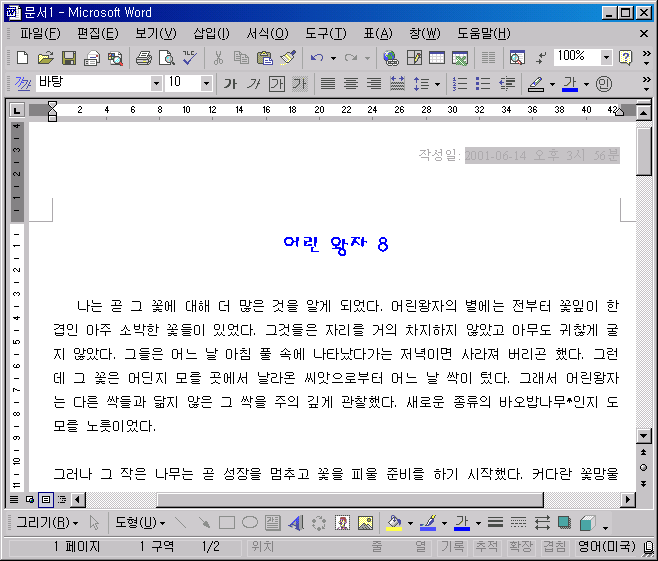Screen dimensions: 658x561
Task: Open the 서식(O) Format menu
Action: [x=267, y=34]
